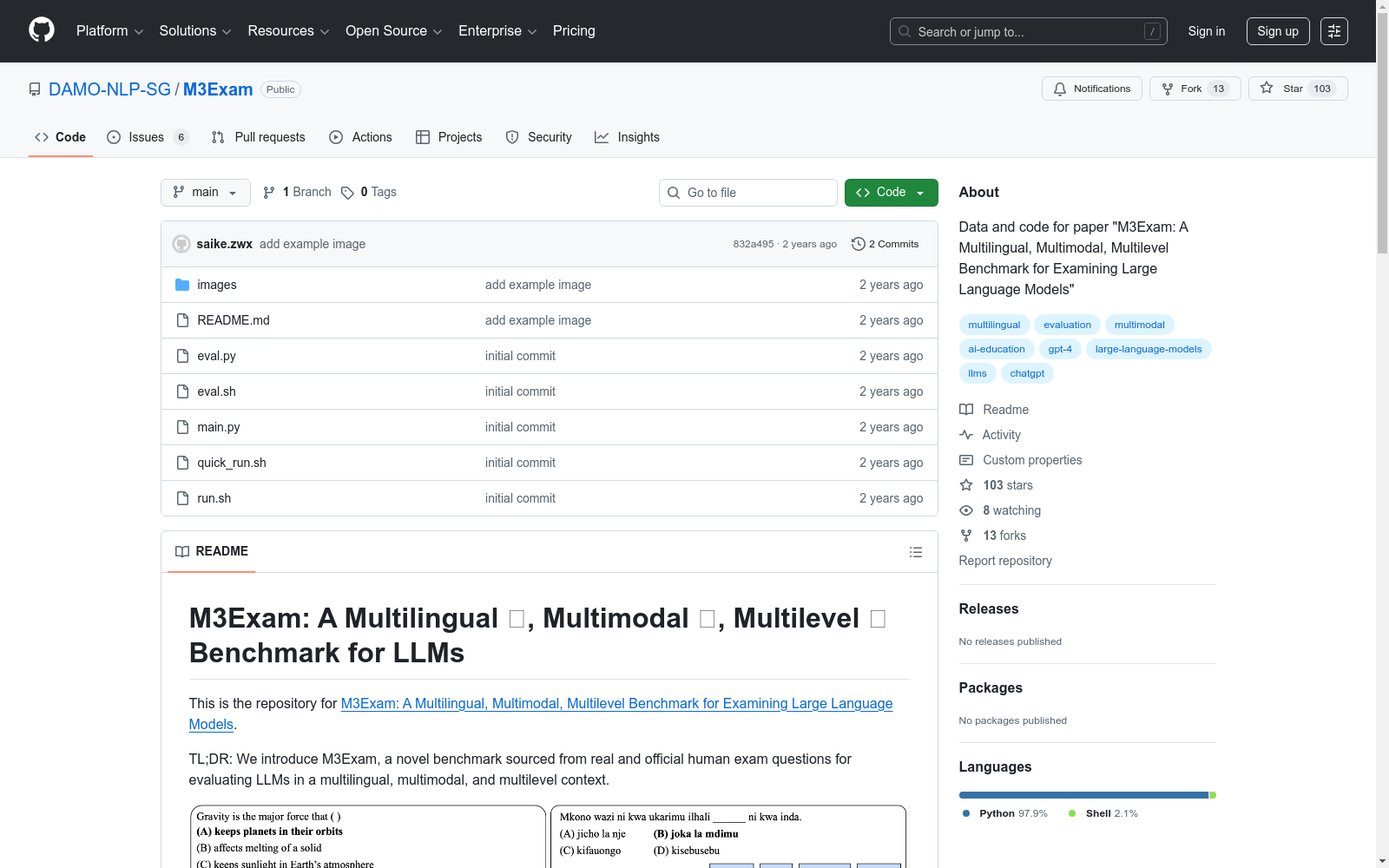The width and height of the screenshot is (1389, 868).
Task: Click the Python language bar segment
Action: [x=1083, y=795]
